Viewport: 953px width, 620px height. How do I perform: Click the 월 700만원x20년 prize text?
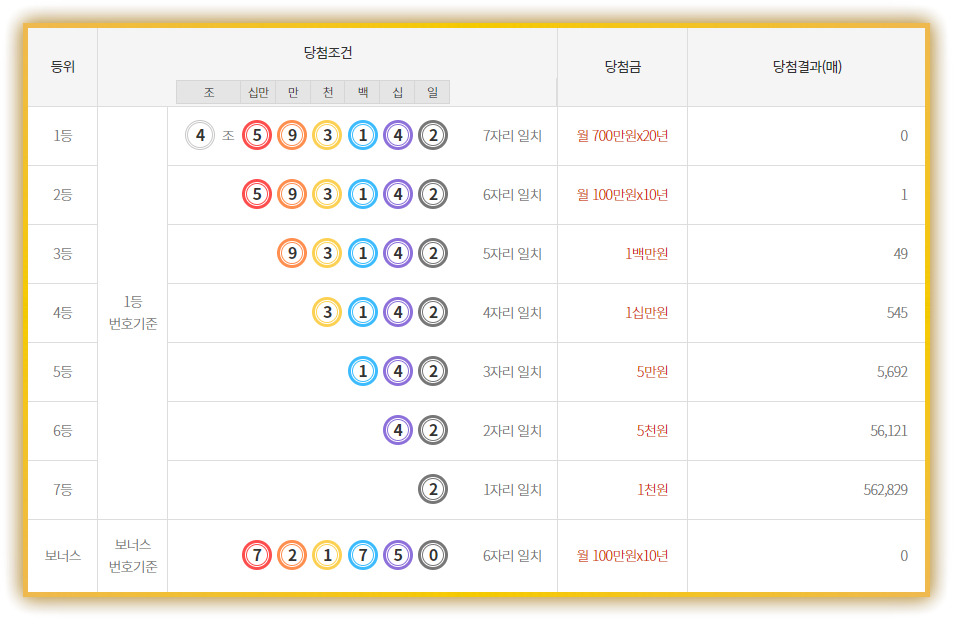(622, 136)
